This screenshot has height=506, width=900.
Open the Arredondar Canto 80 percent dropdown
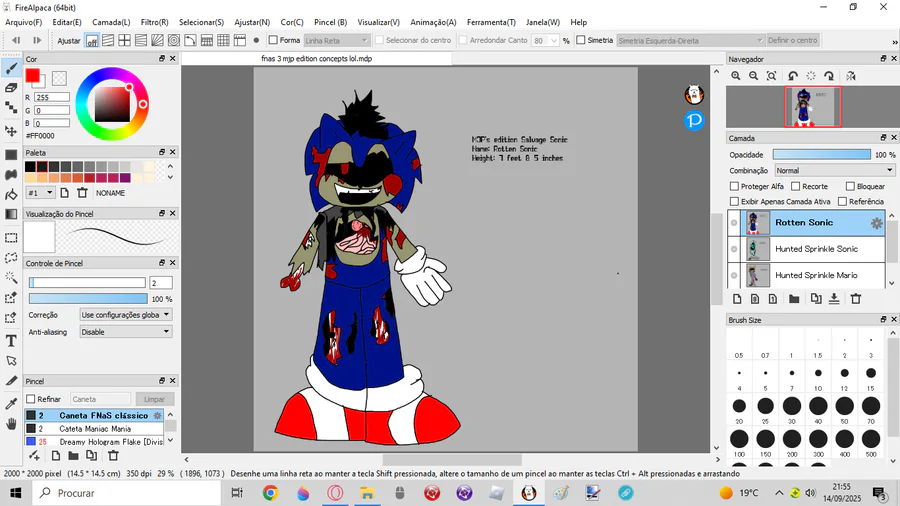click(545, 41)
